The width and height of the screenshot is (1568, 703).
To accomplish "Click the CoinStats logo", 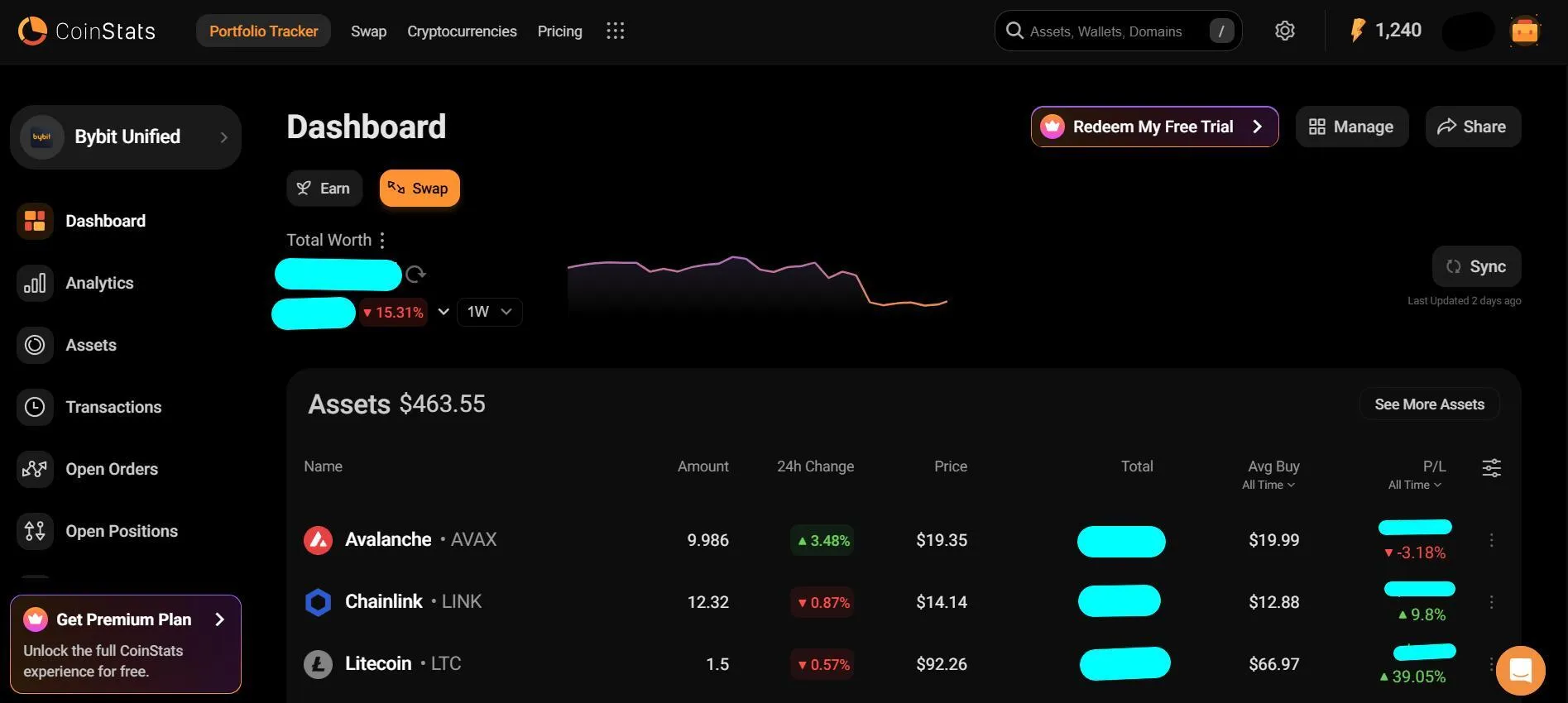I will [86, 31].
